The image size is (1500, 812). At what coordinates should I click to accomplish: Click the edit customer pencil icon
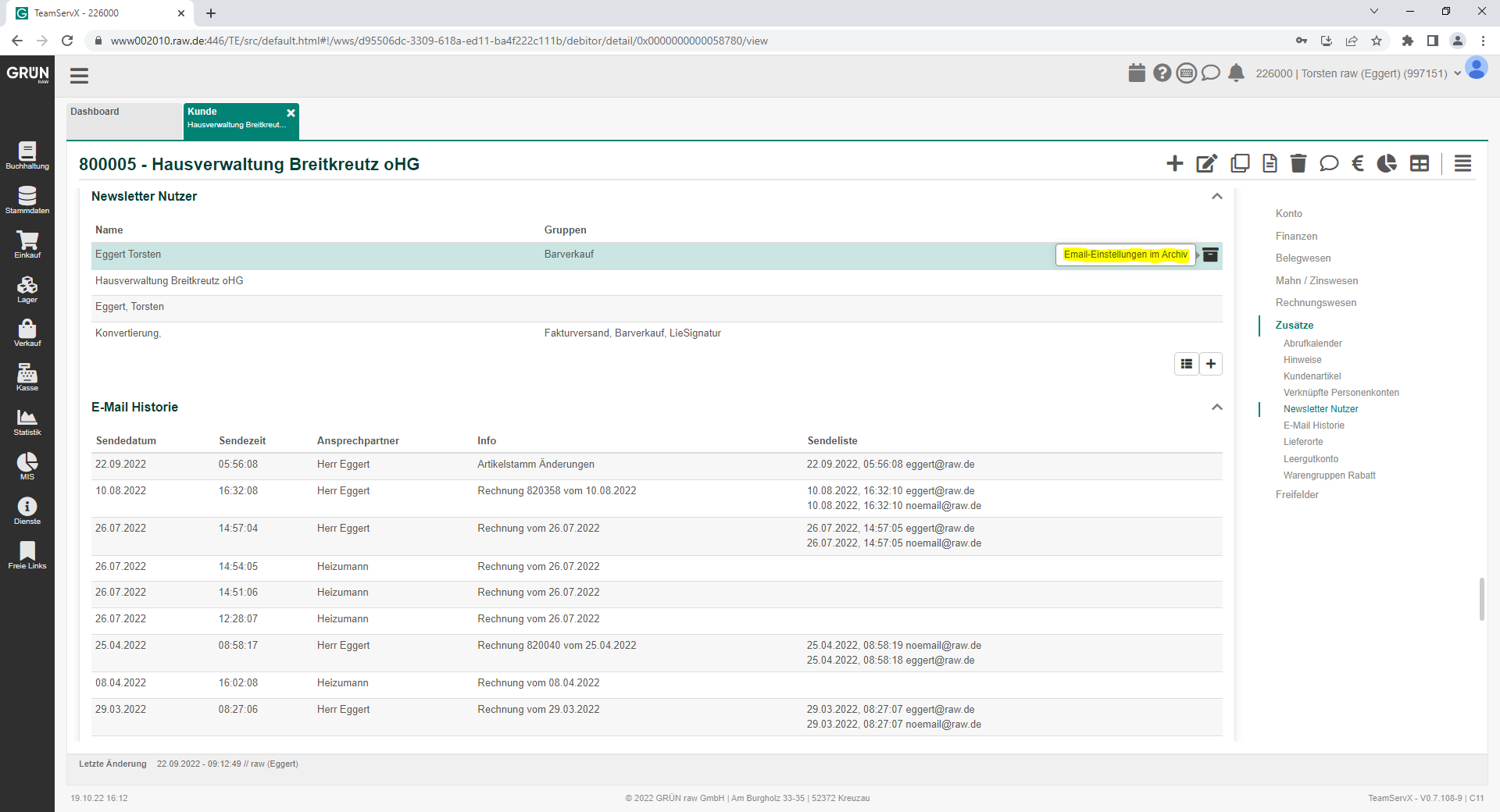pos(1206,163)
